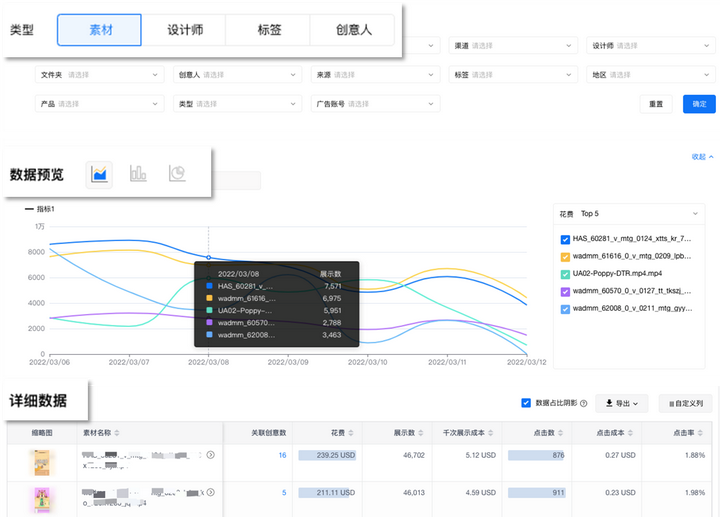Open linked creatives count 16

[282, 455]
